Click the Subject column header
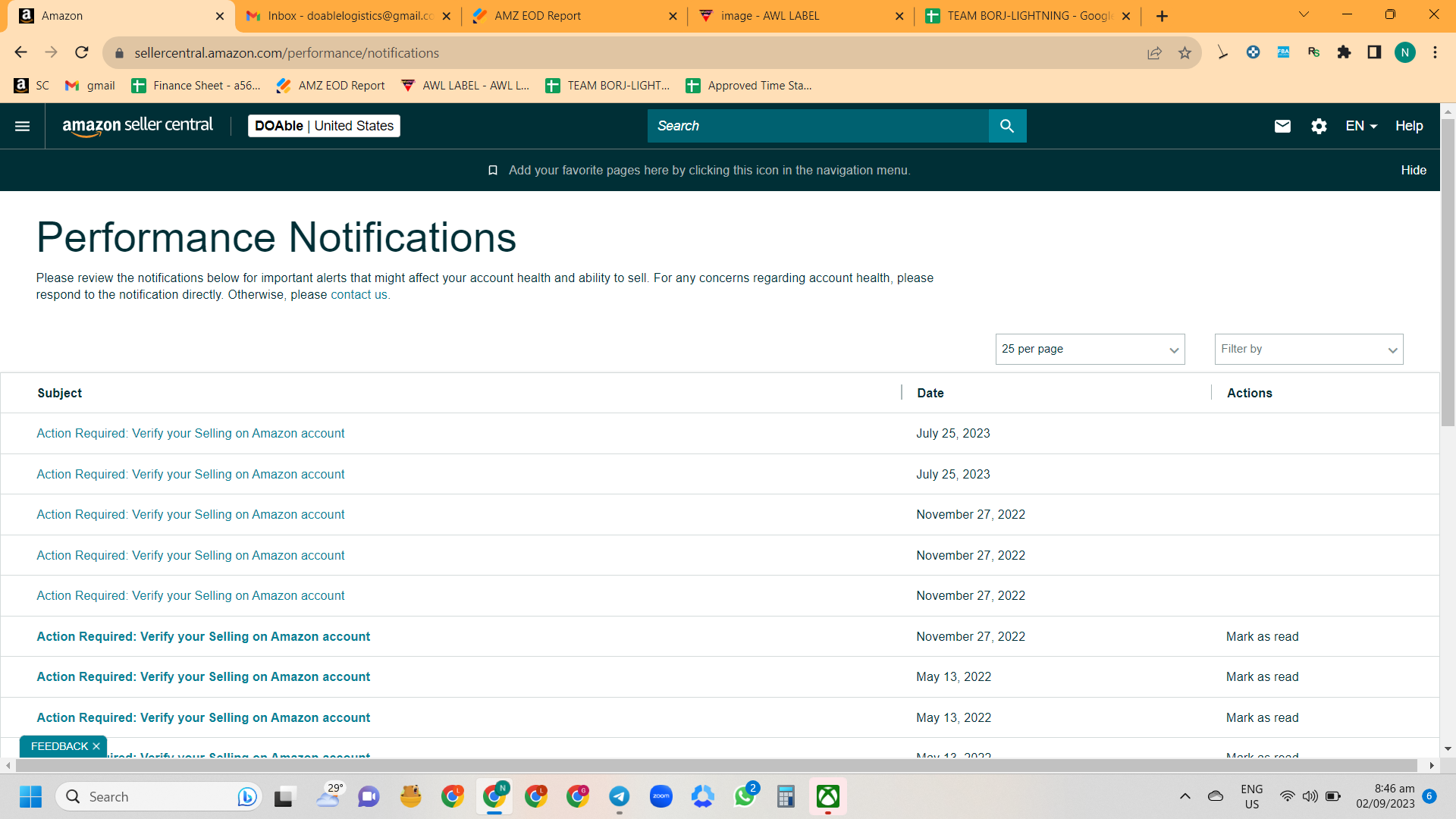Image resolution: width=1456 pixels, height=819 pixels. pyautogui.click(x=59, y=393)
